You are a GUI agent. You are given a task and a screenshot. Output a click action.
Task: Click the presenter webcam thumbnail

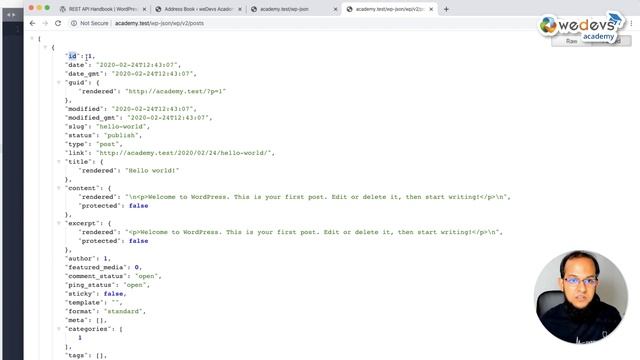[581, 297]
